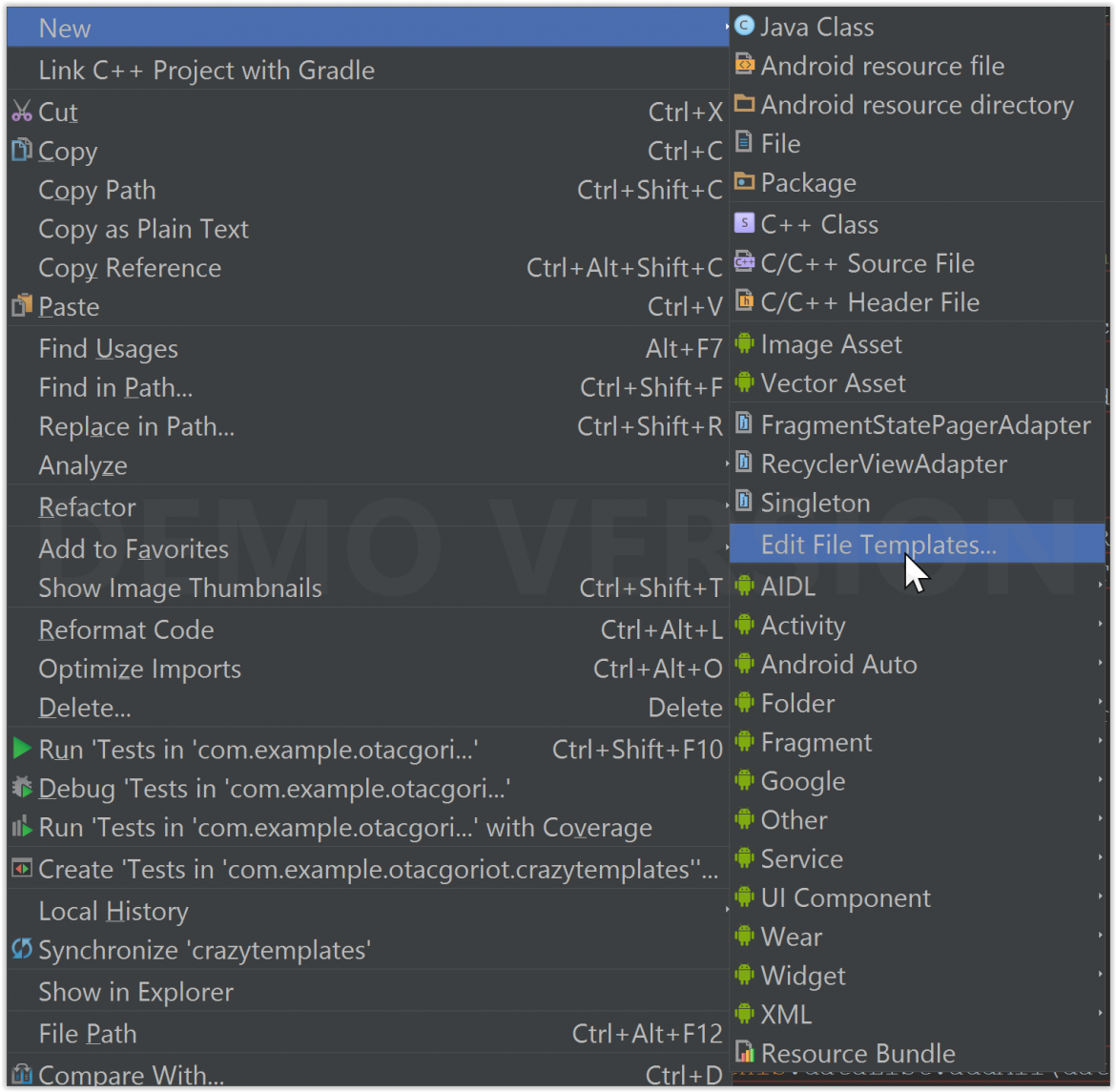Open the Local History submenu
The width and height of the screenshot is (1116, 1092).
[x=368, y=911]
